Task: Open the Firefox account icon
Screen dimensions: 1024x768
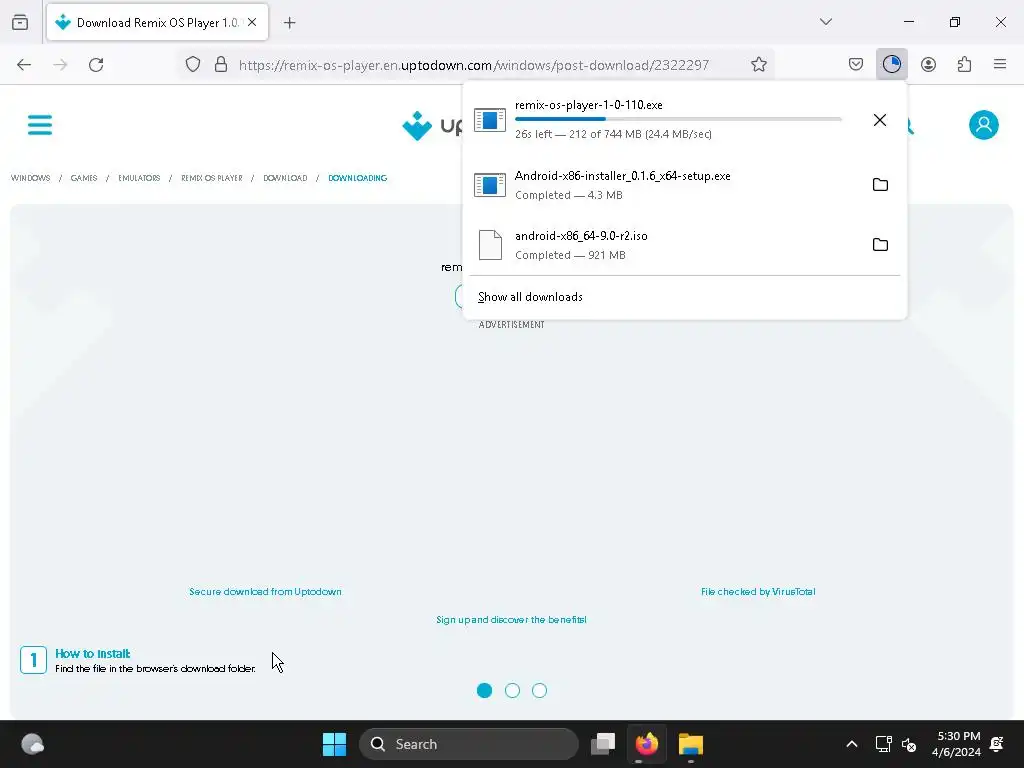Action: 928,65
